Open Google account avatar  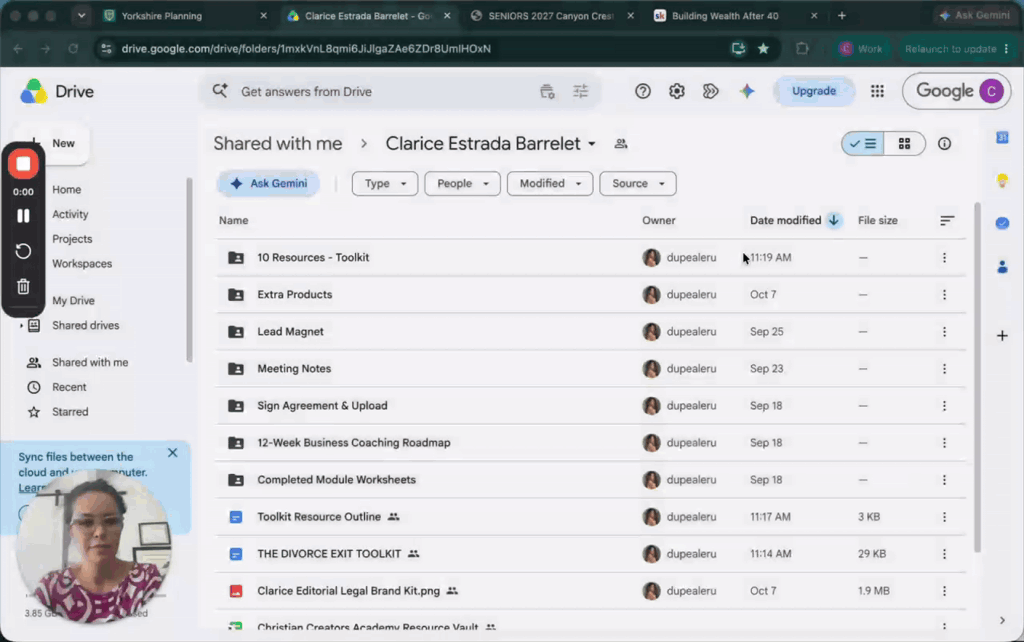coord(991,91)
